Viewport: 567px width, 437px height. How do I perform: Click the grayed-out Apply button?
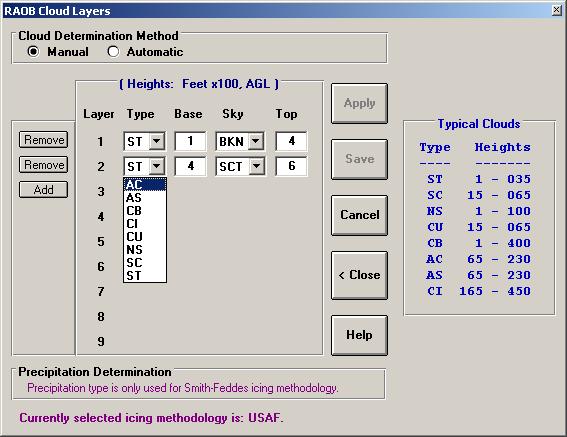click(359, 103)
